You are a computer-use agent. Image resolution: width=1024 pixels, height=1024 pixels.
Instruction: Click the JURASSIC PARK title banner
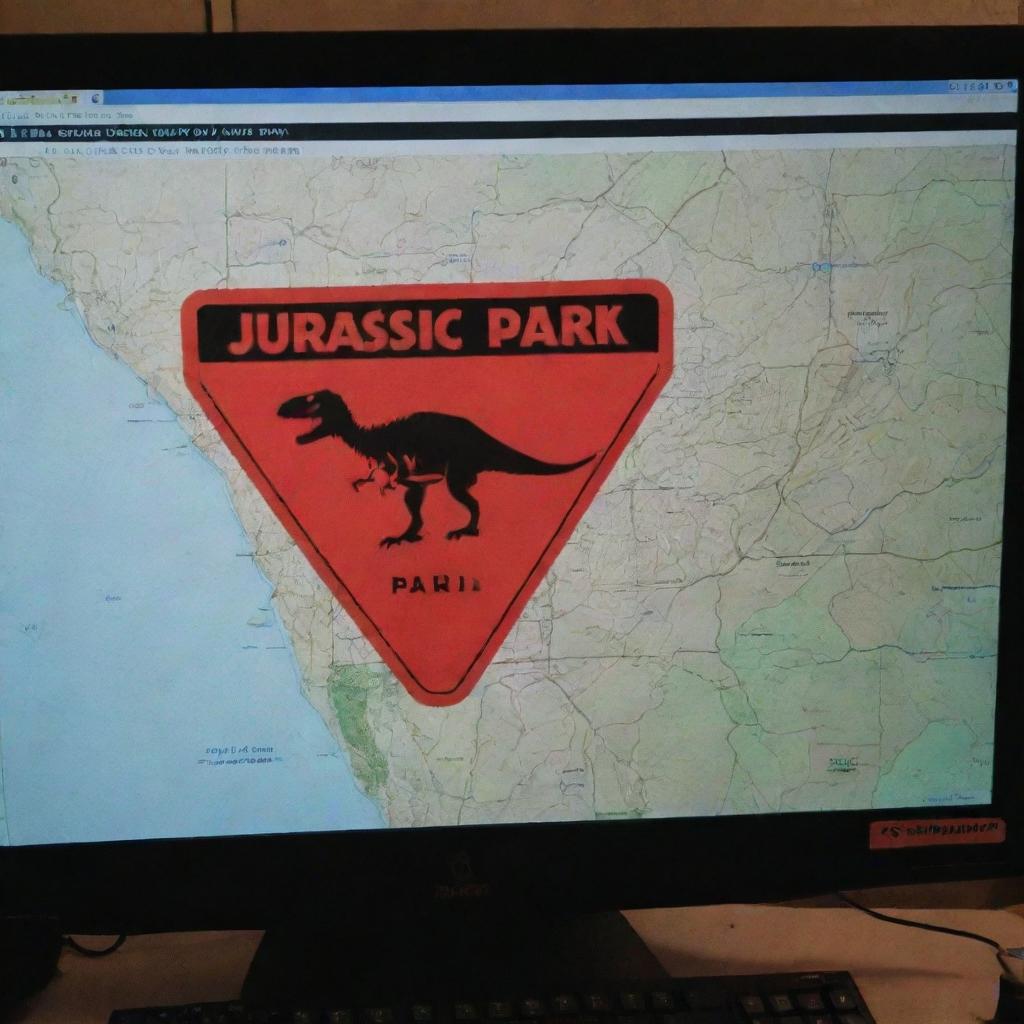pos(428,328)
